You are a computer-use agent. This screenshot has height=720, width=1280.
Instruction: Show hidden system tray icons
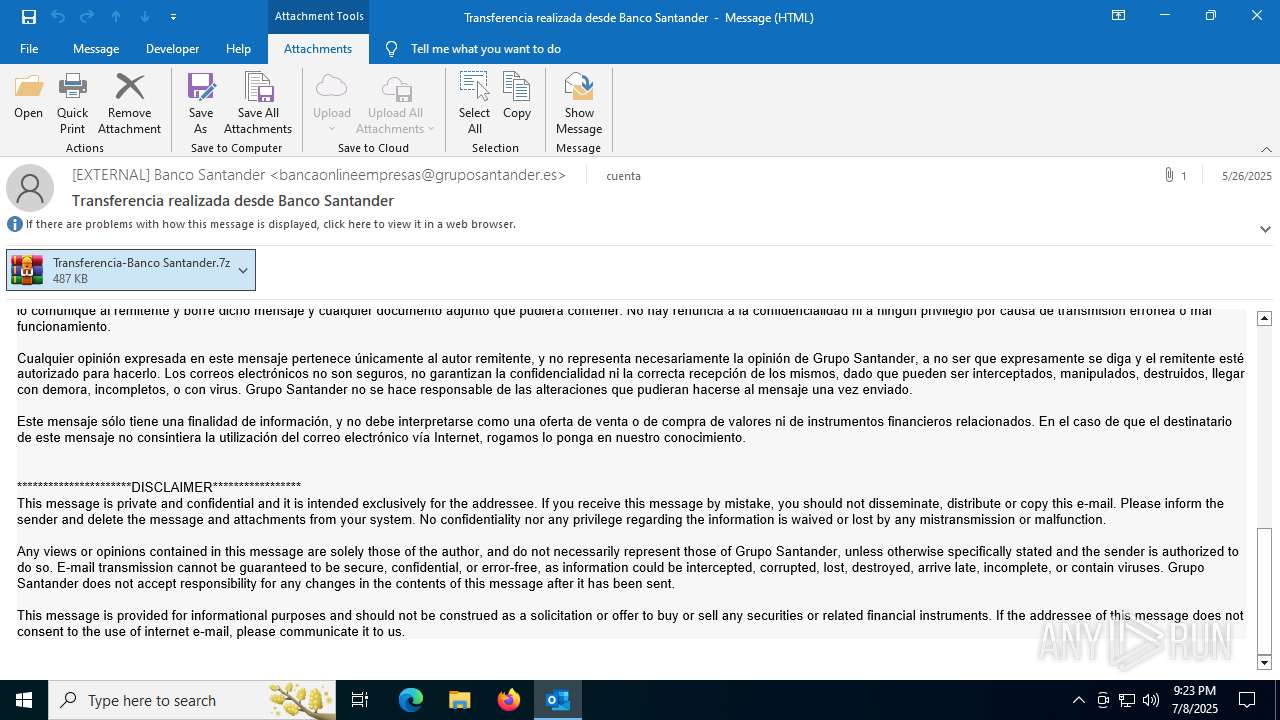click(x=1078, y=700)
